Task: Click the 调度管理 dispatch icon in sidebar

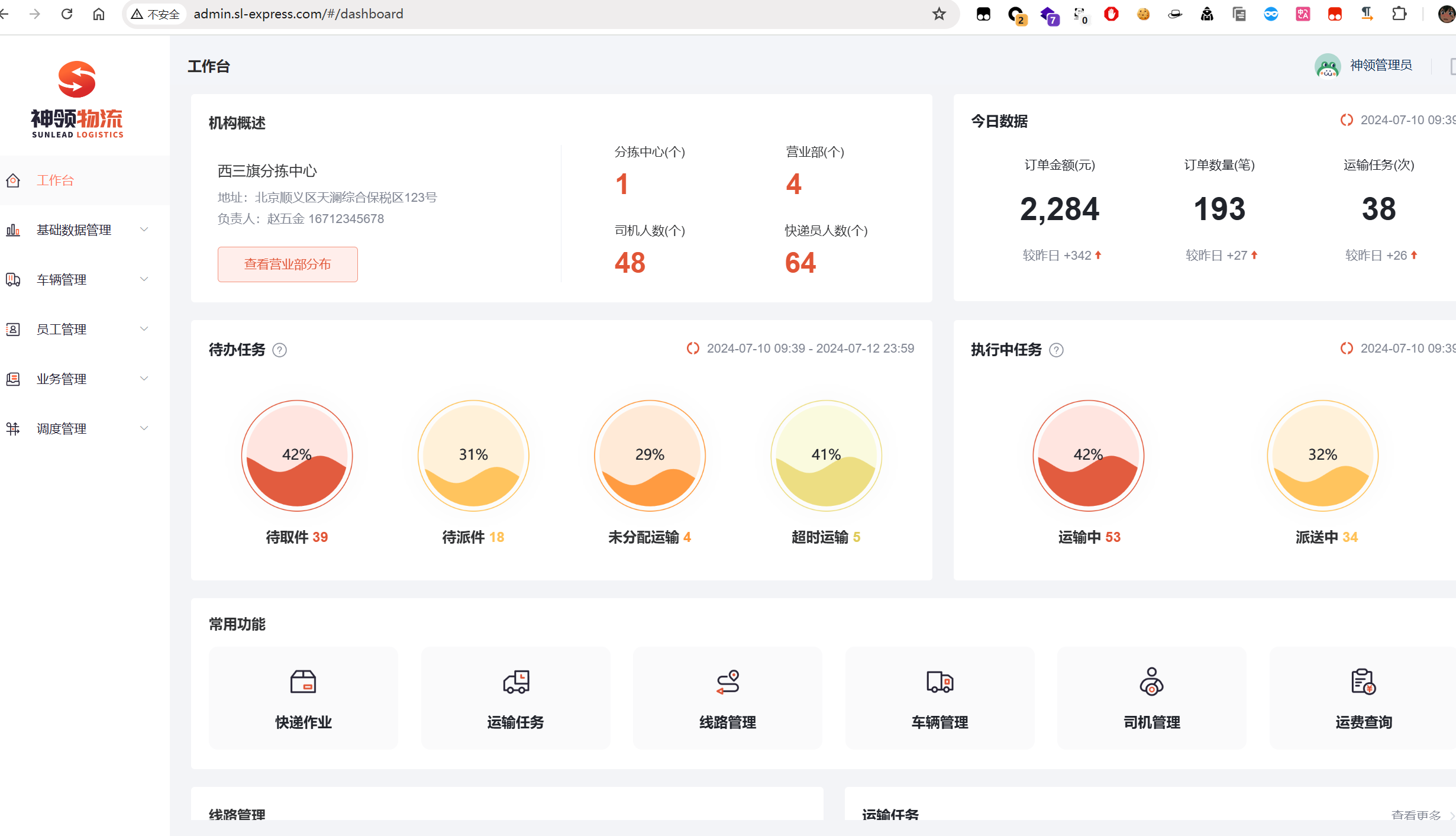Action: 13,429
